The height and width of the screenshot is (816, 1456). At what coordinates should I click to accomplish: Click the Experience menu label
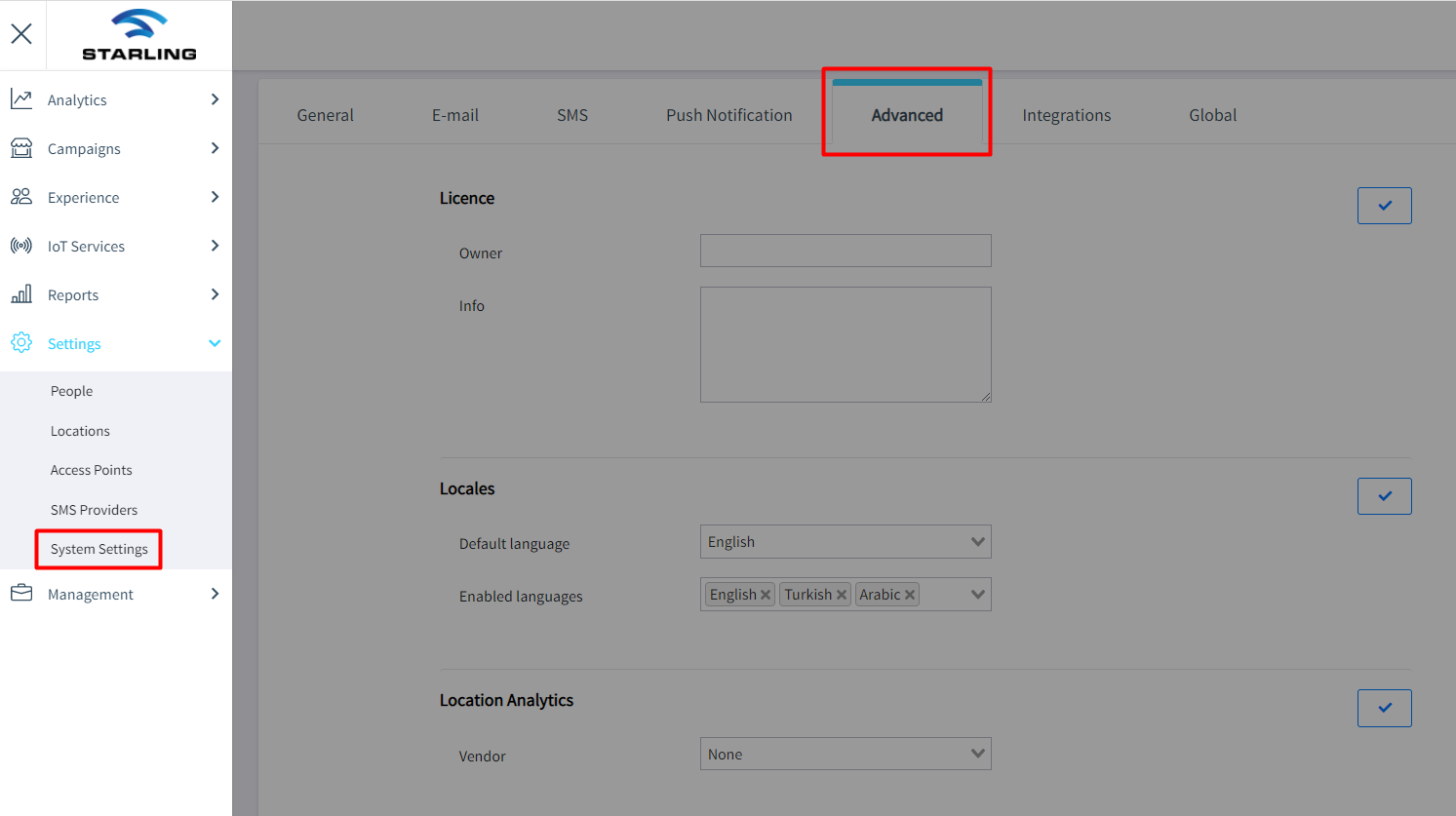pos(84,198)
